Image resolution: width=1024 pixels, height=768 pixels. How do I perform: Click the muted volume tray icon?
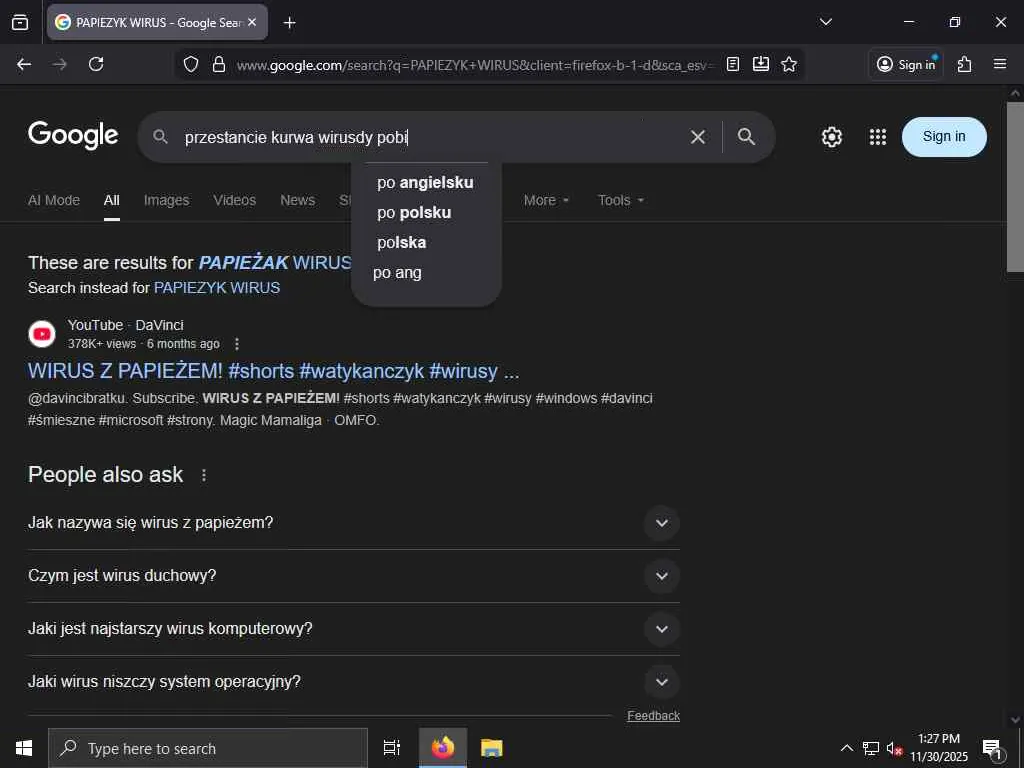pyautogui.click(x=894, y=748)
